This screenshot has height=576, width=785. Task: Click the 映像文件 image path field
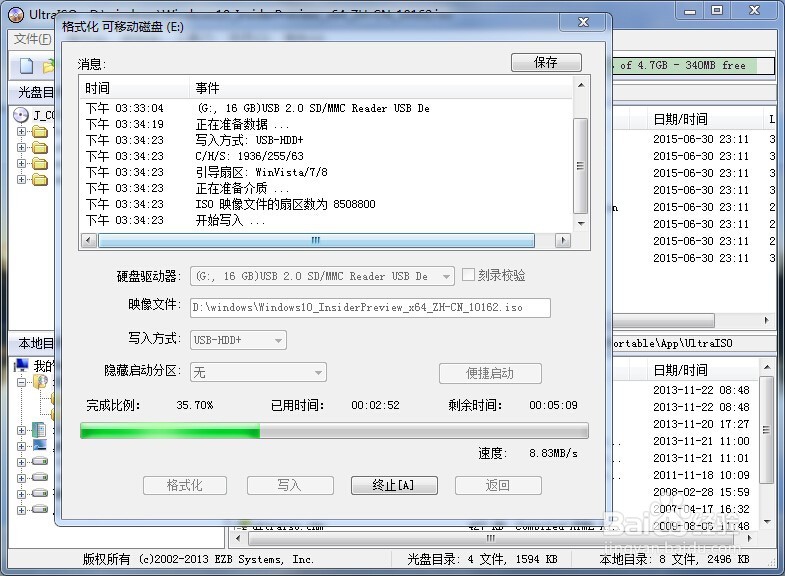click(x=370, y=307)
